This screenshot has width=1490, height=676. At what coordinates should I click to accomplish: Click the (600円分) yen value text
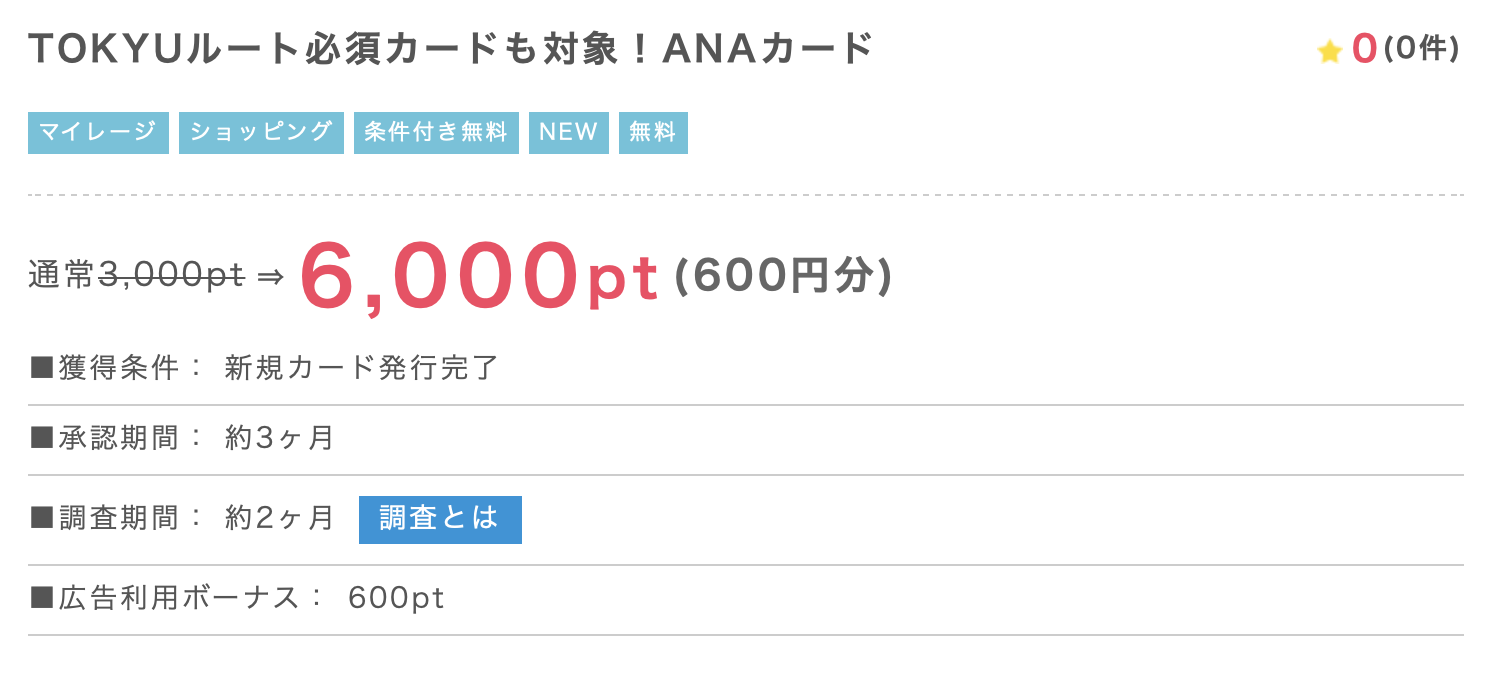(783, 277)
